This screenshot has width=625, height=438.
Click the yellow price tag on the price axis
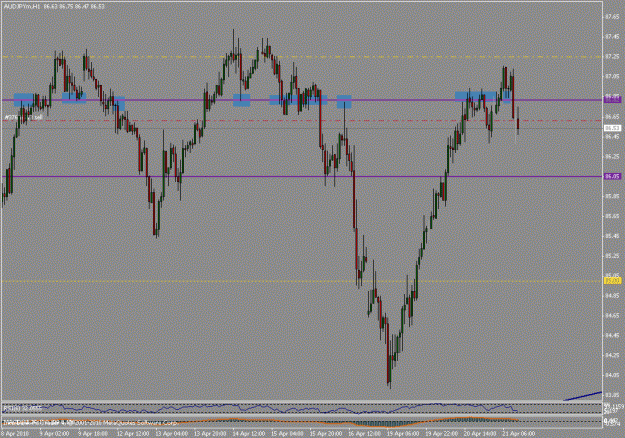point(613,281)
